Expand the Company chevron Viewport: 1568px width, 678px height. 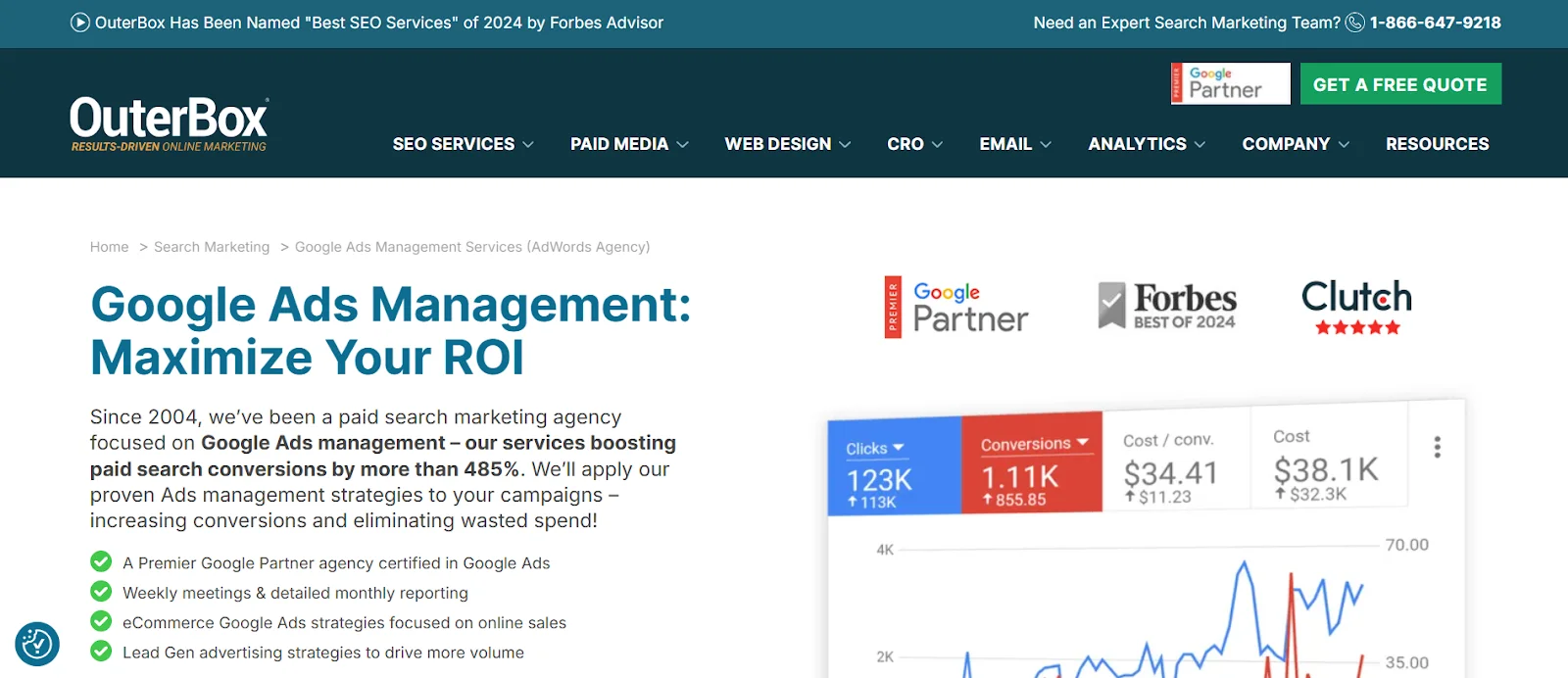click(1344, 144)
